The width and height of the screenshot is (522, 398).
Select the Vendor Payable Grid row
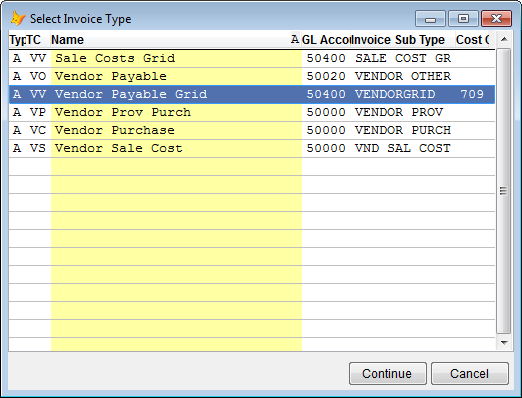[x=252, y=94]
